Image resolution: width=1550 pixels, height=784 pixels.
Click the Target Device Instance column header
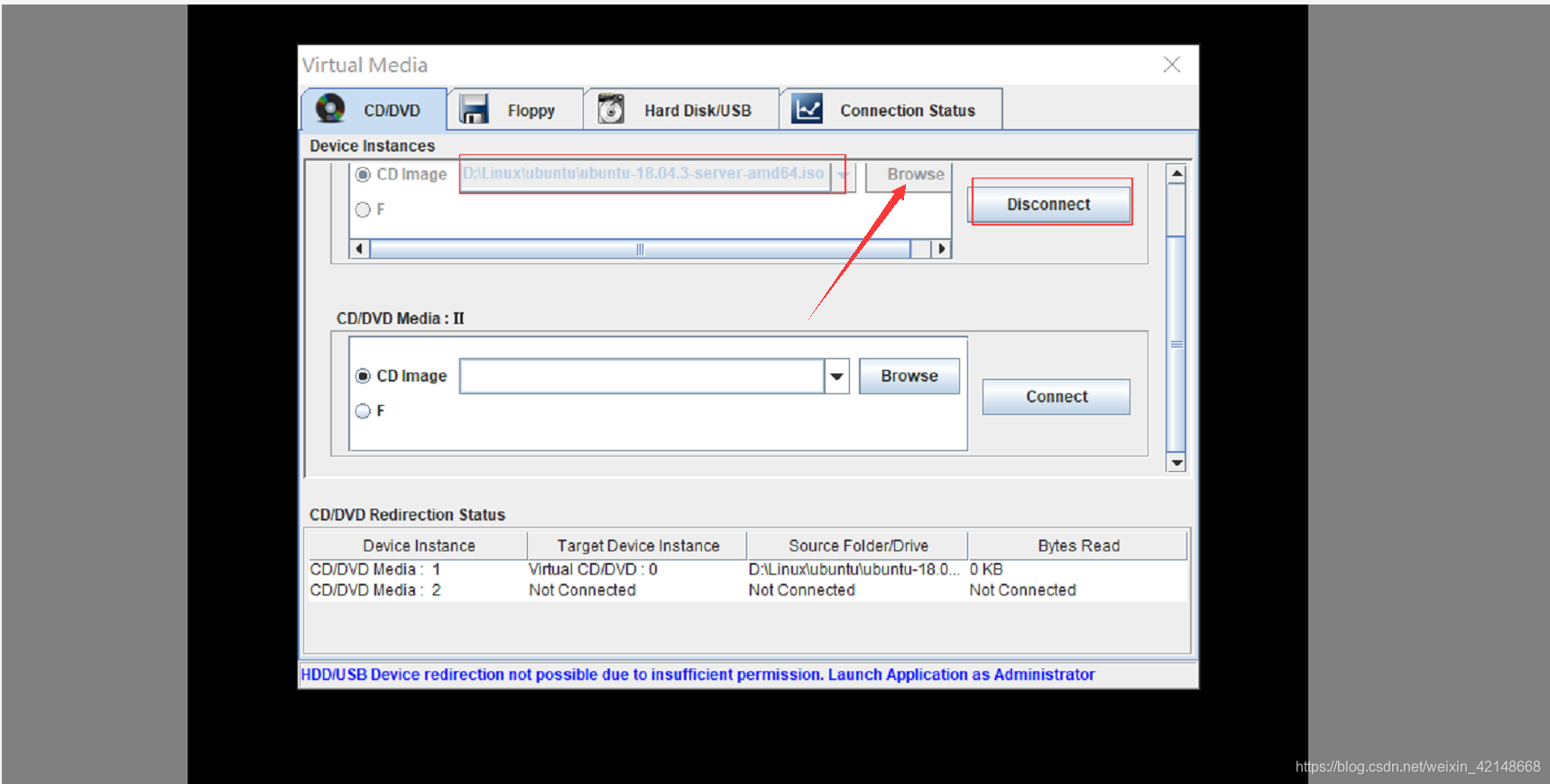tap(638, 546)
